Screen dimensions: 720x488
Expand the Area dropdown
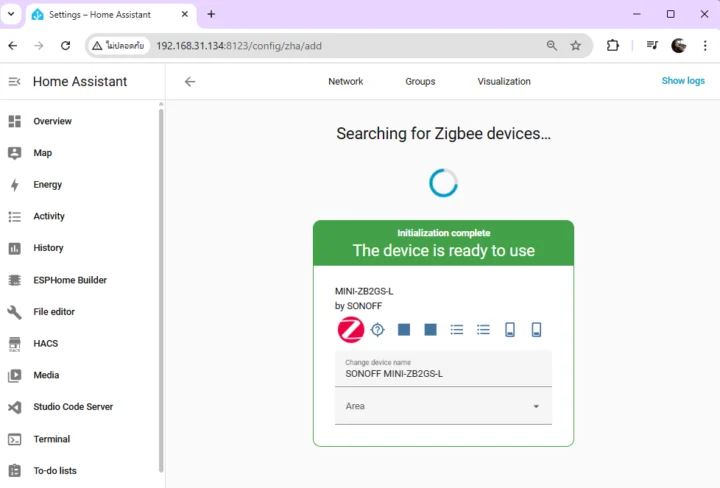[x=443, y=406]
